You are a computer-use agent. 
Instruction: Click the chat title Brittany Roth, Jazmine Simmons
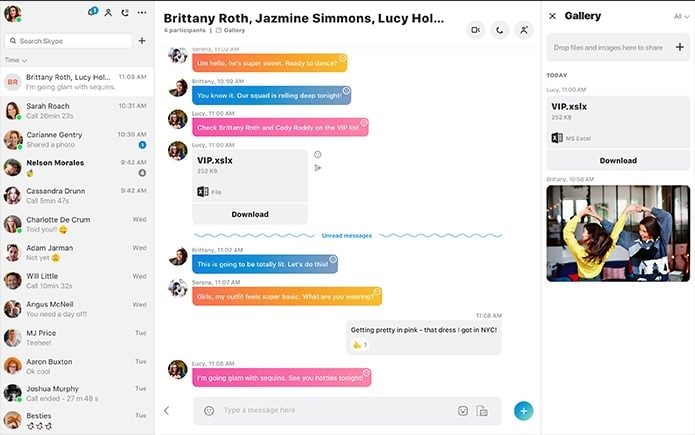click(x=304, y=18)
